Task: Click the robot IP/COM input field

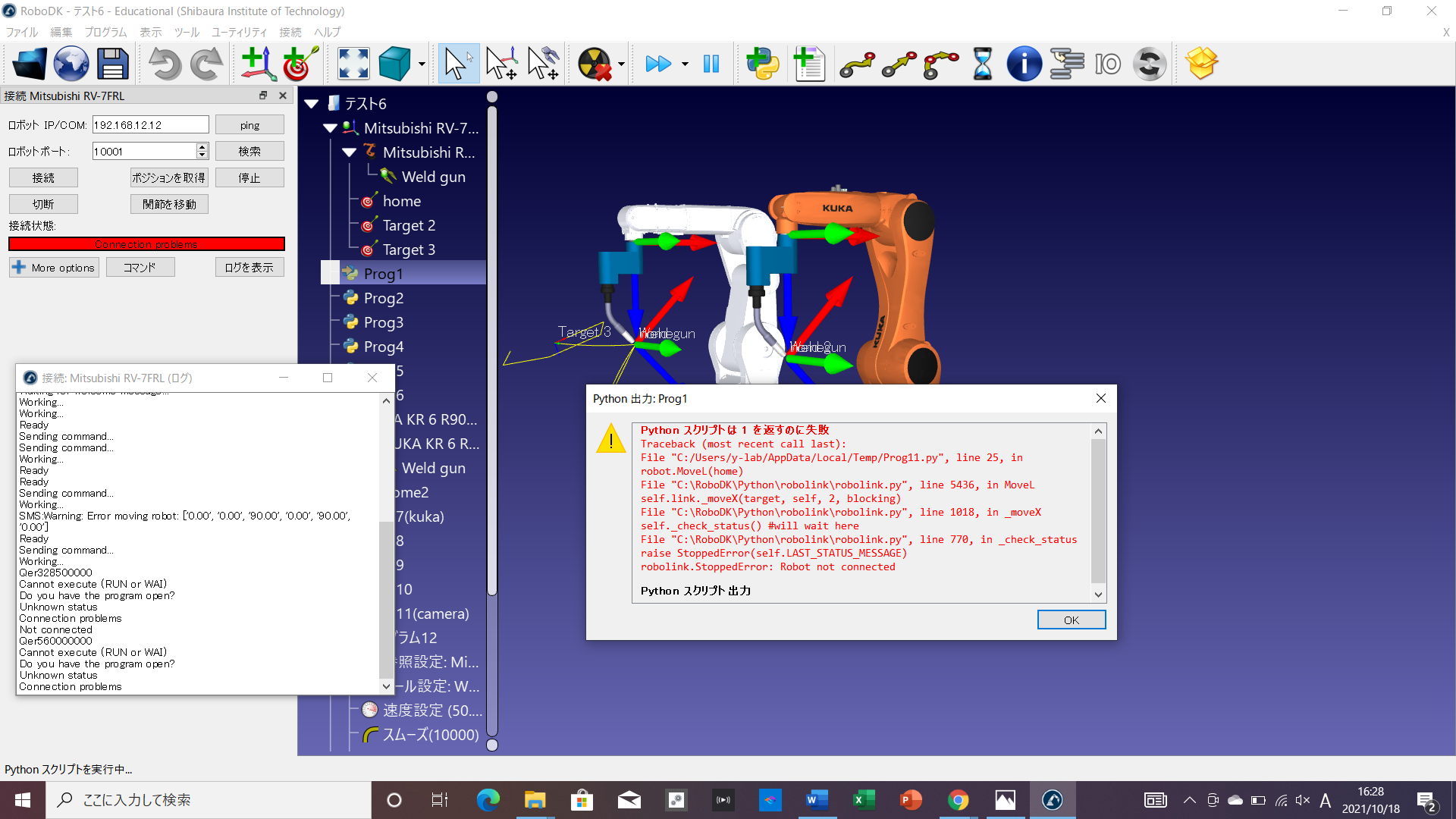Action: pyautogui.click(x=150, y=125)
